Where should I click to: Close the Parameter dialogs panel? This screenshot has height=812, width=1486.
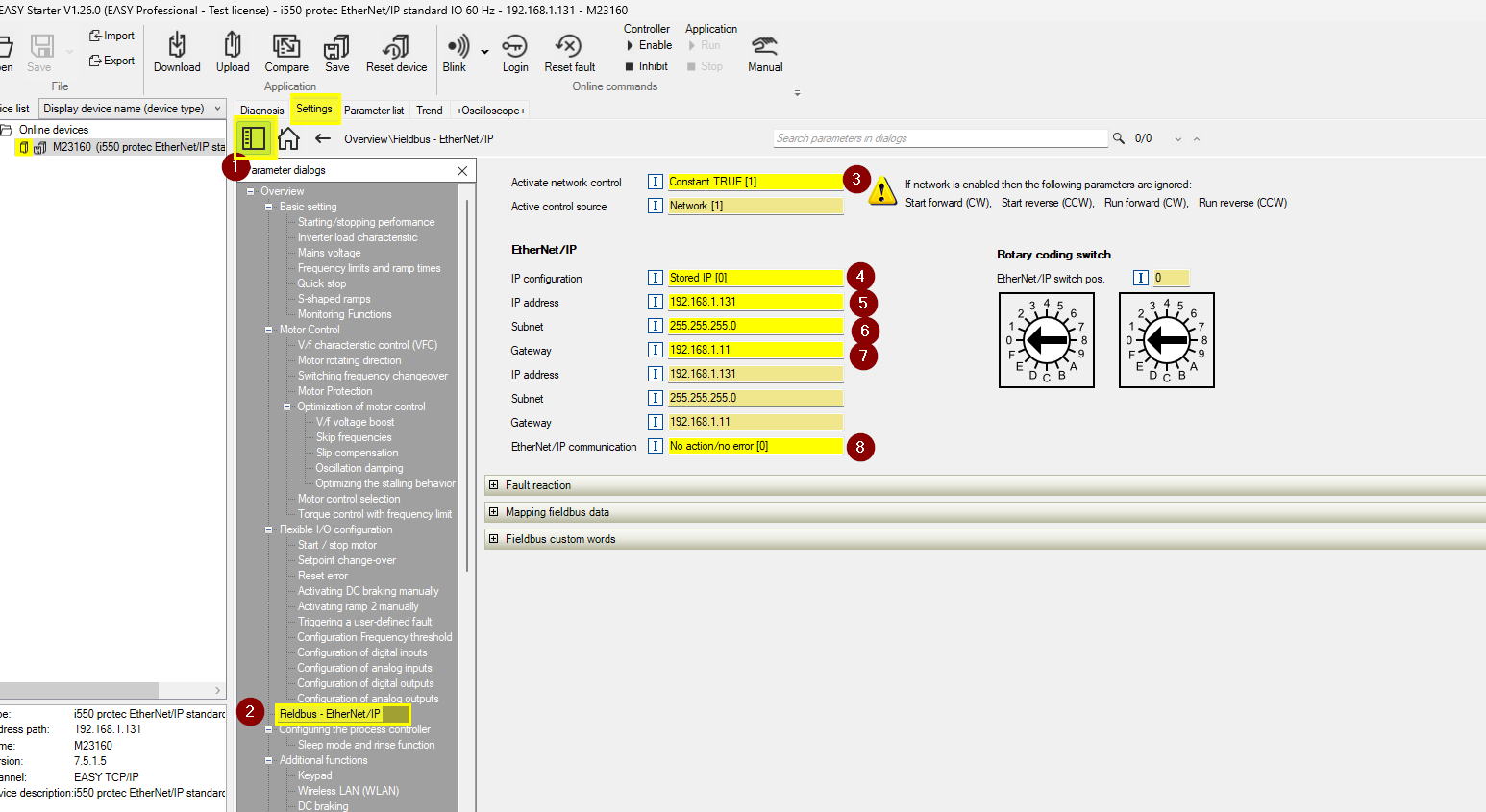462,171
